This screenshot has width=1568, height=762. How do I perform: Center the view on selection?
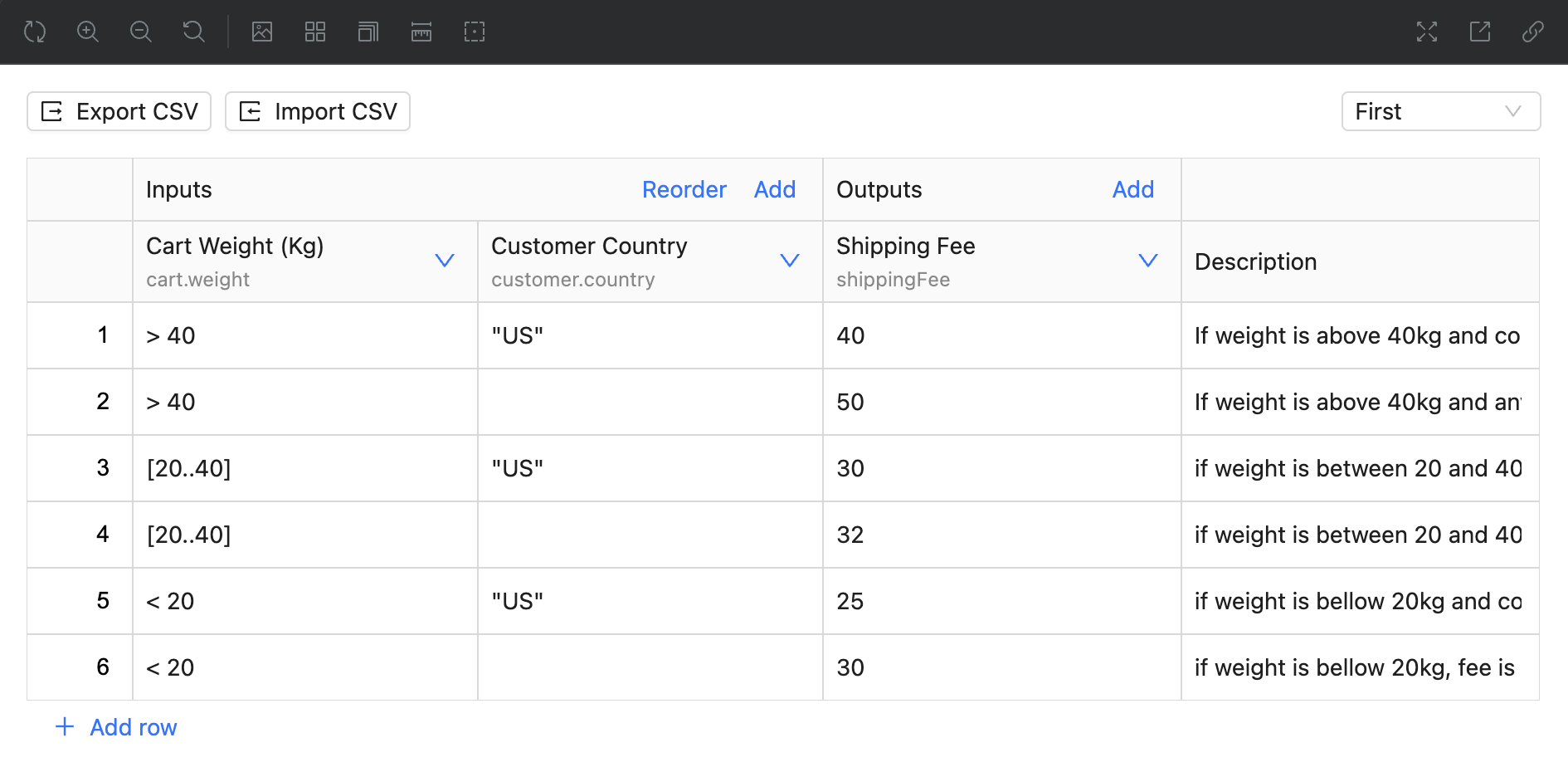tap(474, 32)
